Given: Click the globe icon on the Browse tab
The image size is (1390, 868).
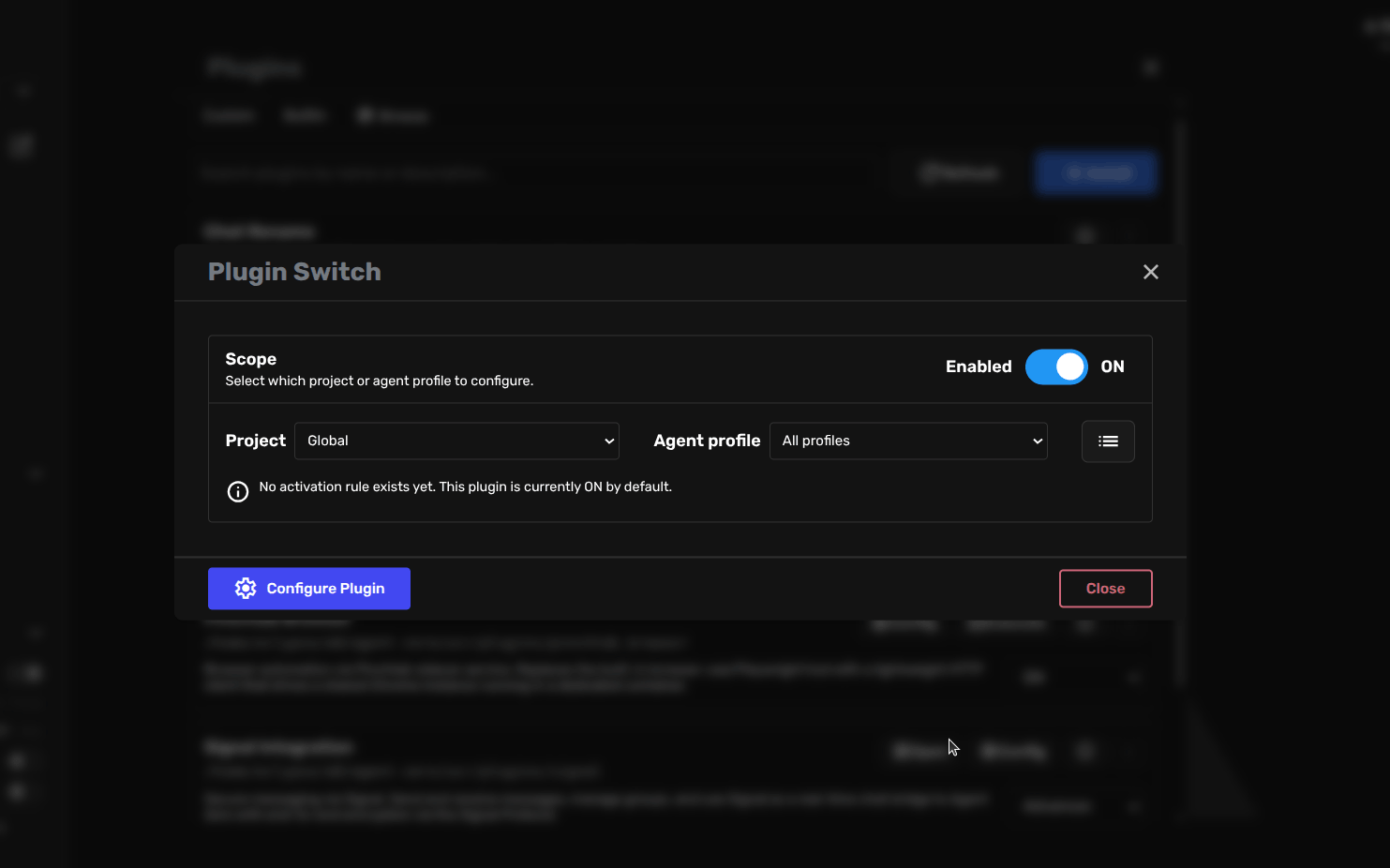Looking at the screenshot, I should pyautogui.click(x=366, y=114).
